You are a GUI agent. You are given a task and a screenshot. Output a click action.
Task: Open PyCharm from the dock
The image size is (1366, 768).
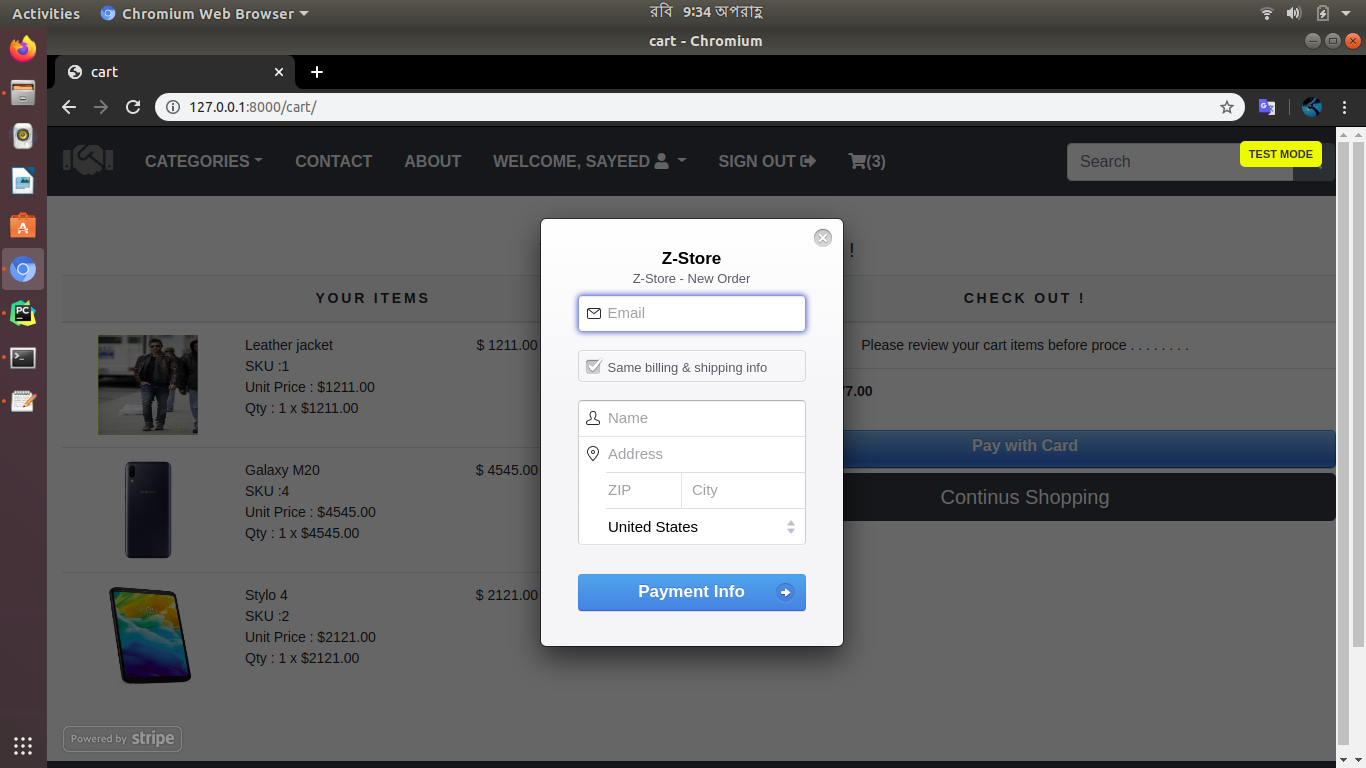pyautogui.click(x=23, y=314)
